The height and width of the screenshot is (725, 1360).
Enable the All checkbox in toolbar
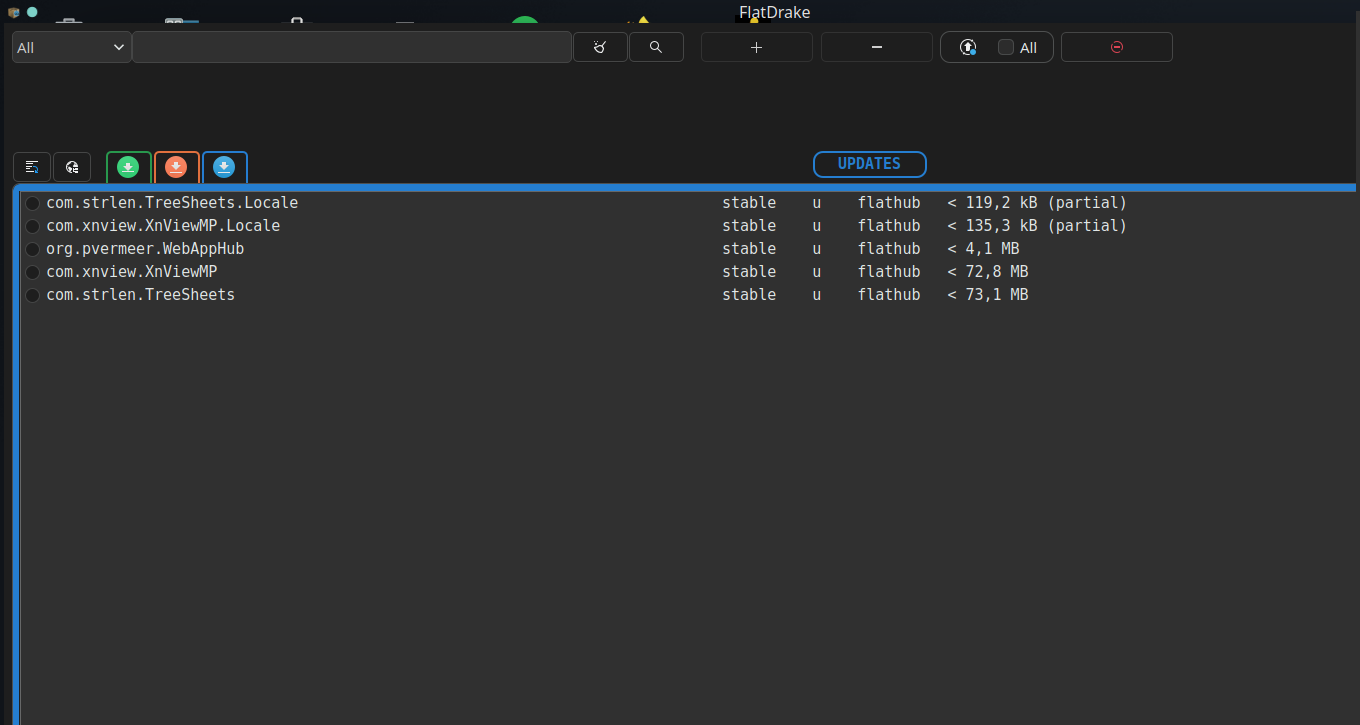pos(1006,47)
